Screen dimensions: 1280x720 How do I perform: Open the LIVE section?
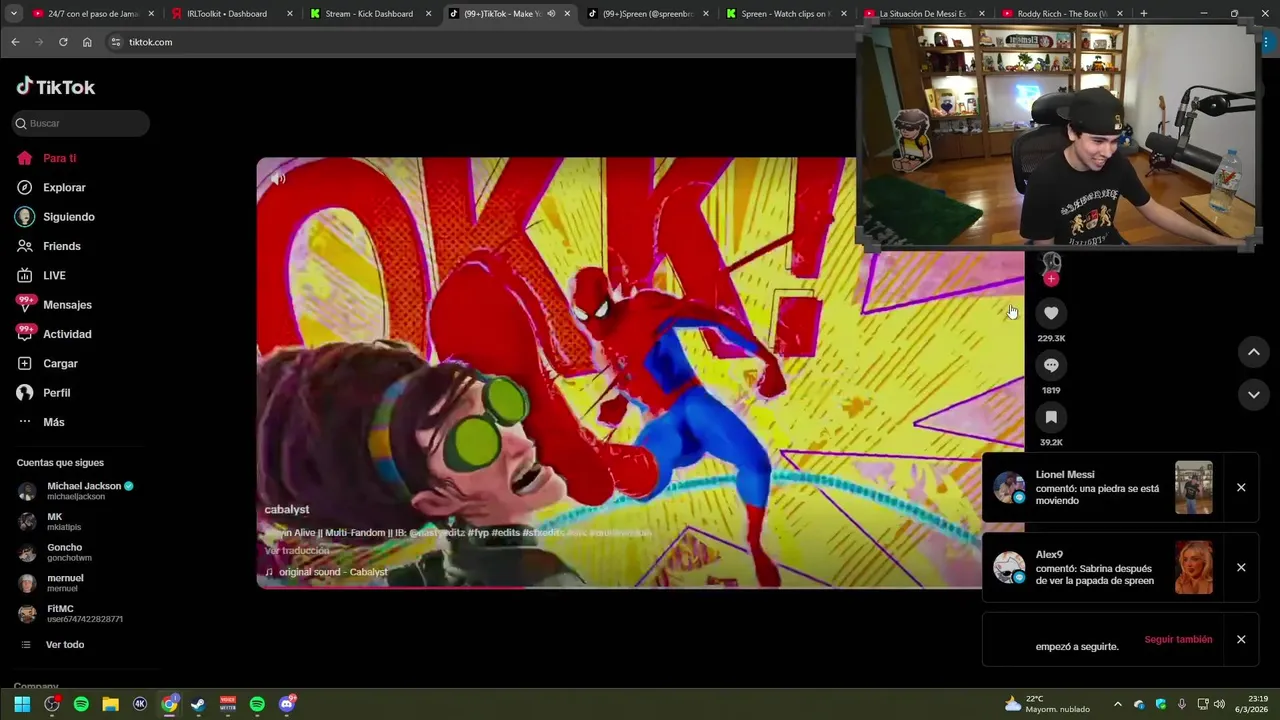42,275
